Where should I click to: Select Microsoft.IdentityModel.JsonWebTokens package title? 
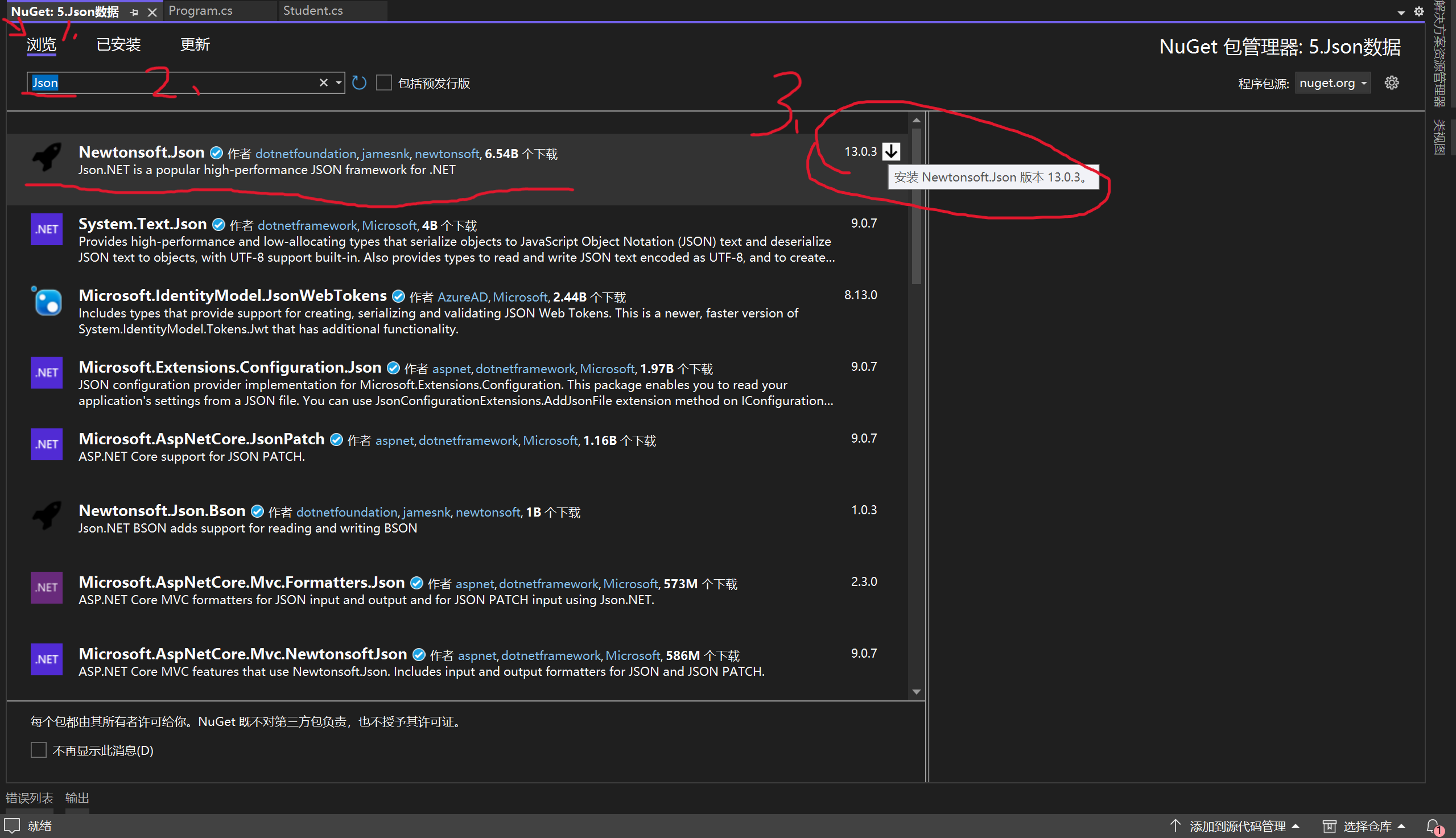point(233,295)
